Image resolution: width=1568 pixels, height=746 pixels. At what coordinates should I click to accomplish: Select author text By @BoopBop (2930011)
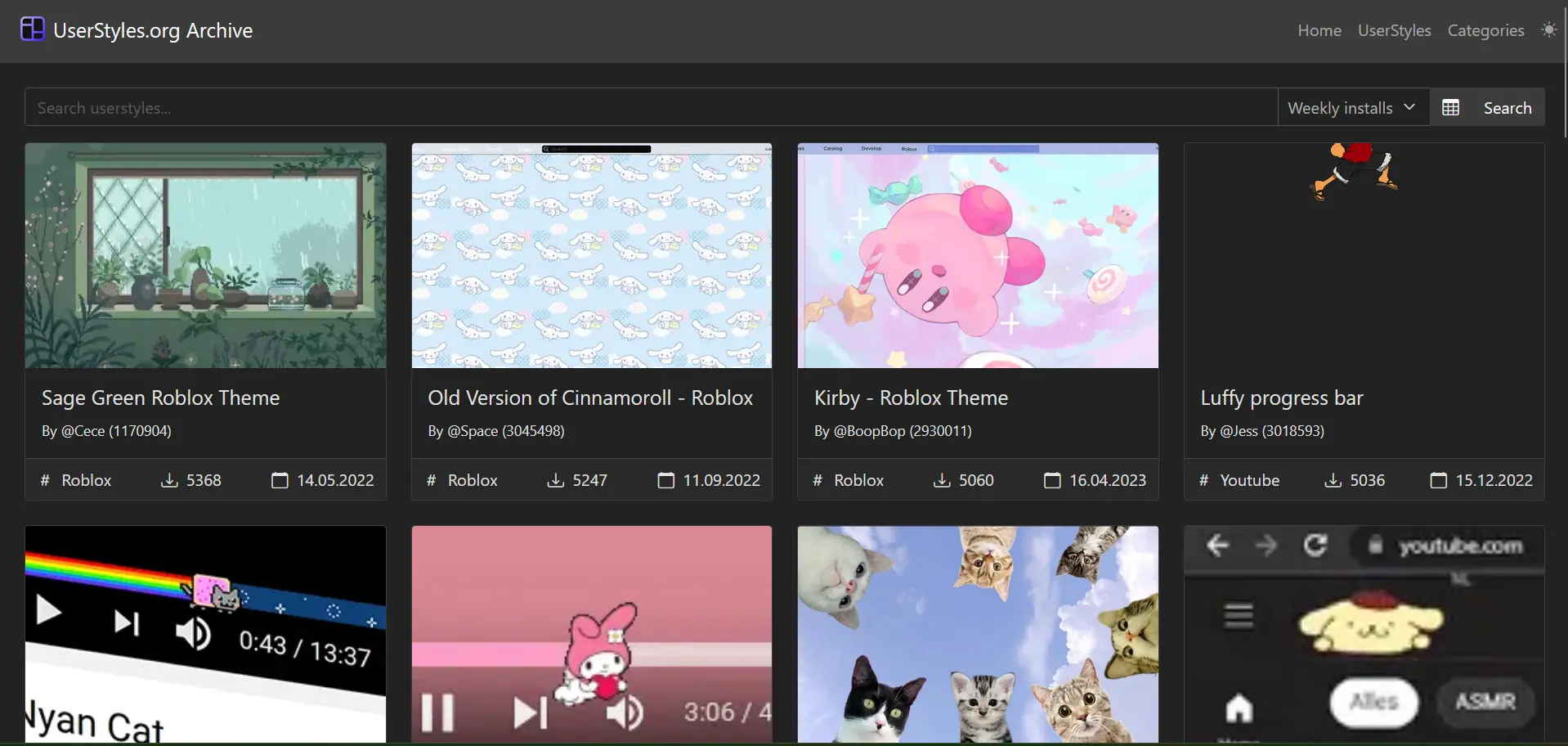coord(893,431)
